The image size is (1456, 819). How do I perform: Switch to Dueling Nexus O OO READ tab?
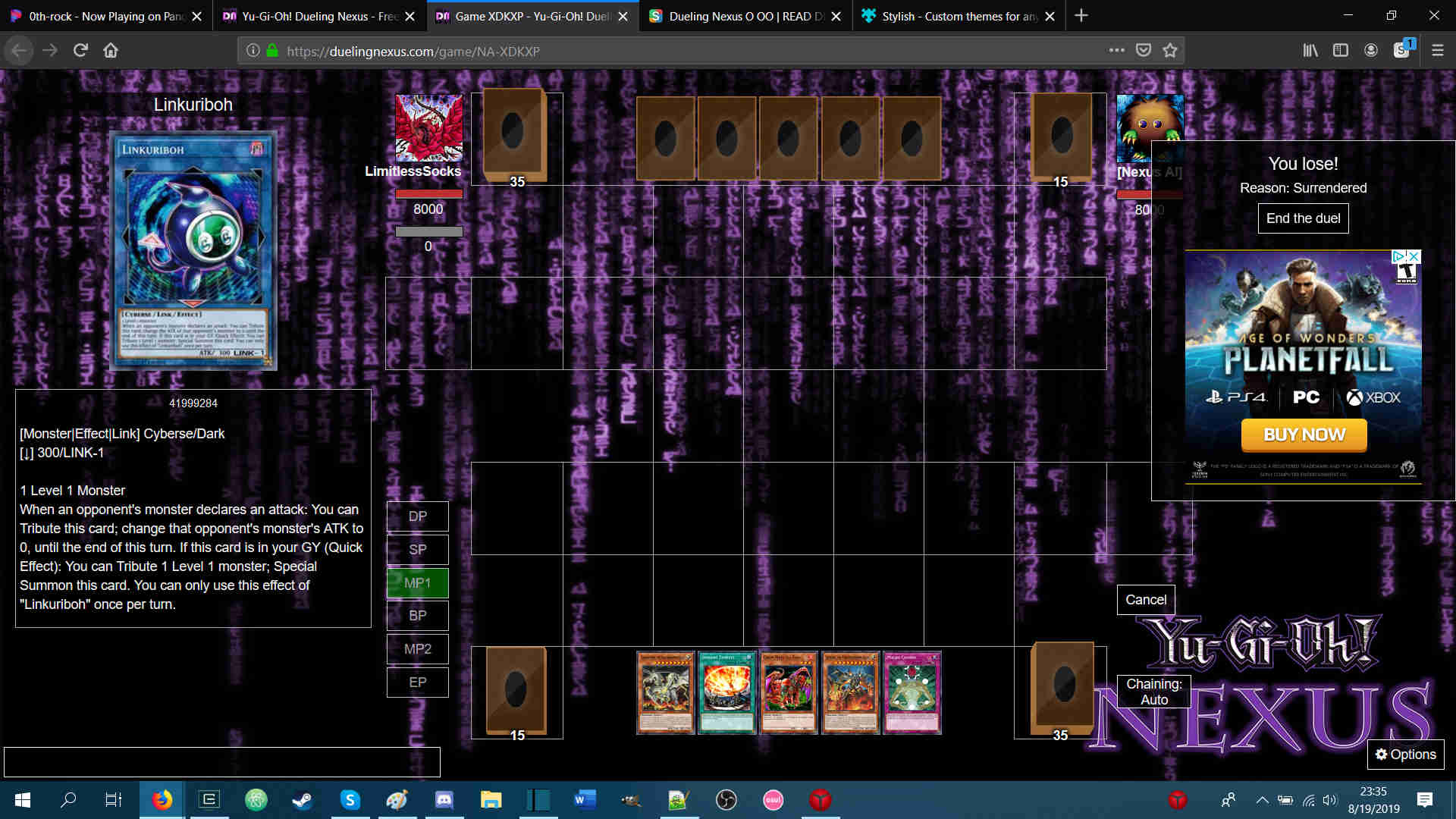click(746, 16)
